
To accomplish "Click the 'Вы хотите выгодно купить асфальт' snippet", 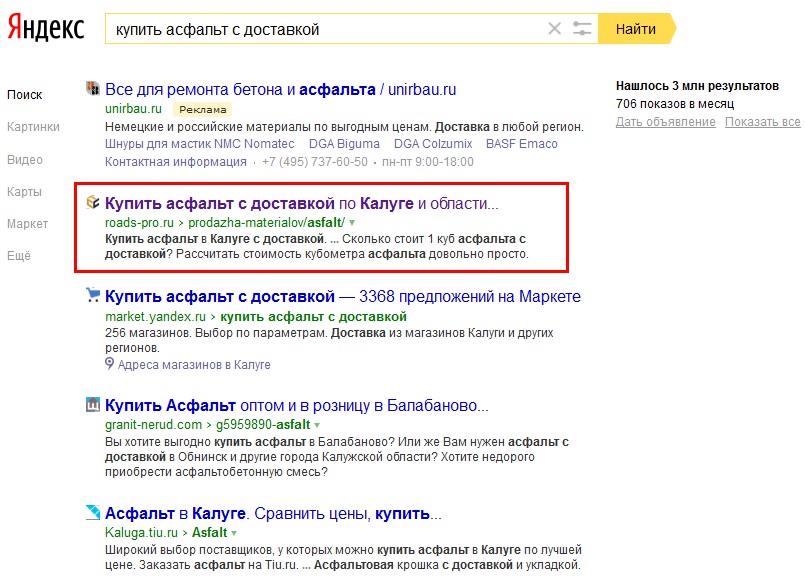I will click(337, 457).
